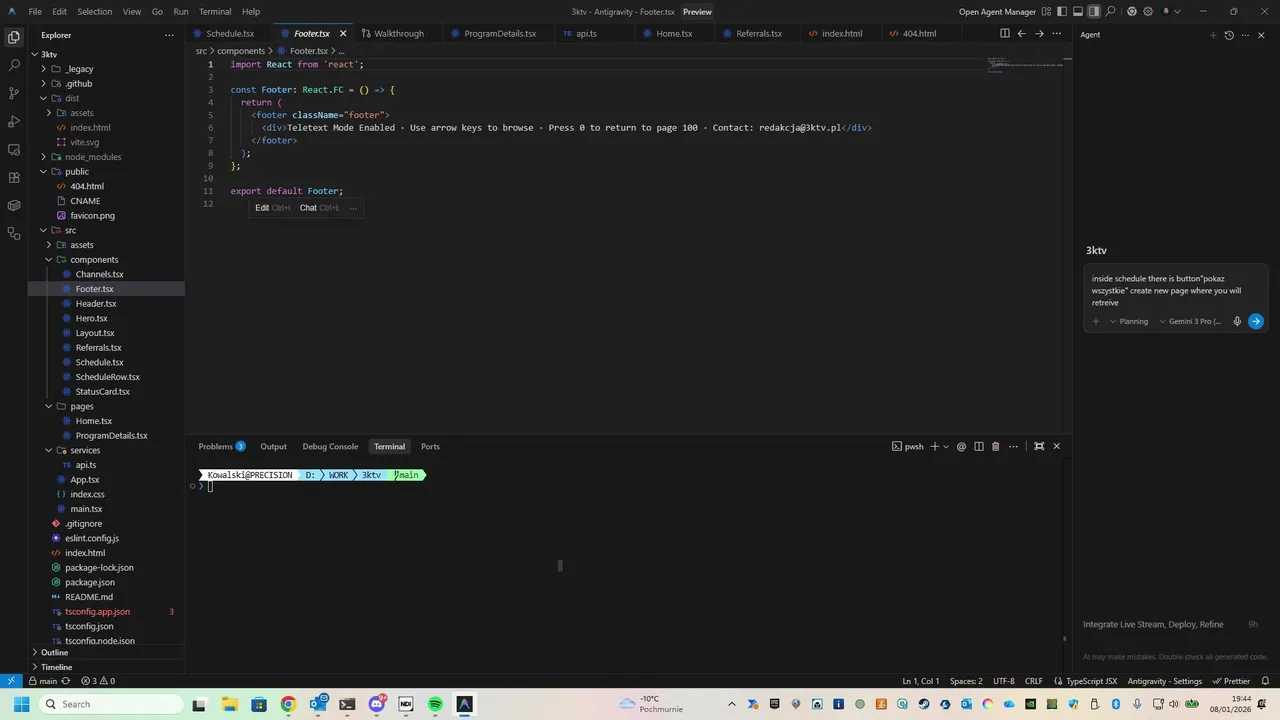Viewport: 1280px width, 720px height.
Task: Navigate back with the left arrow
Action: (x=1022, y=33)
